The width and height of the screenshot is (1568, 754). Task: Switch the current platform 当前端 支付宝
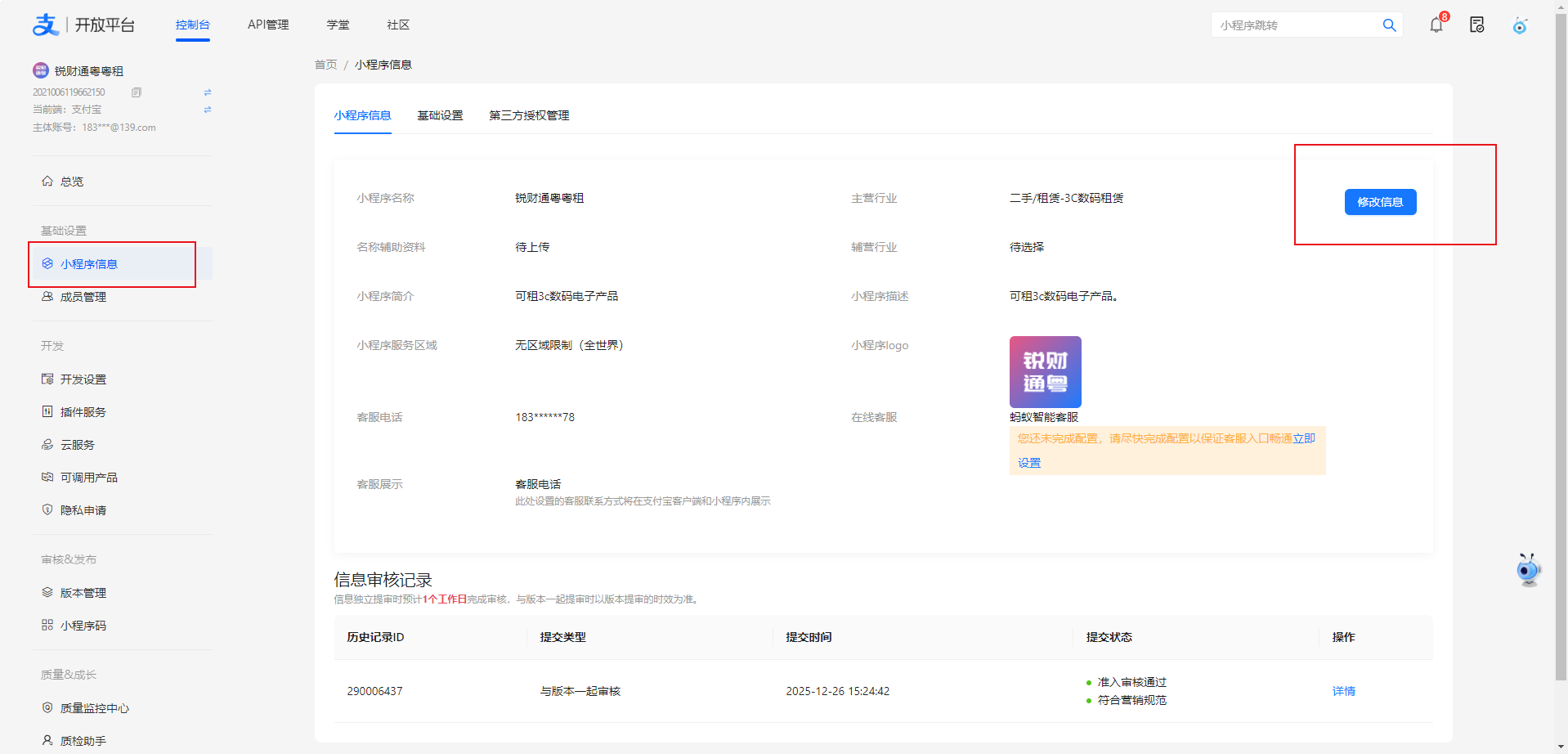207,110
